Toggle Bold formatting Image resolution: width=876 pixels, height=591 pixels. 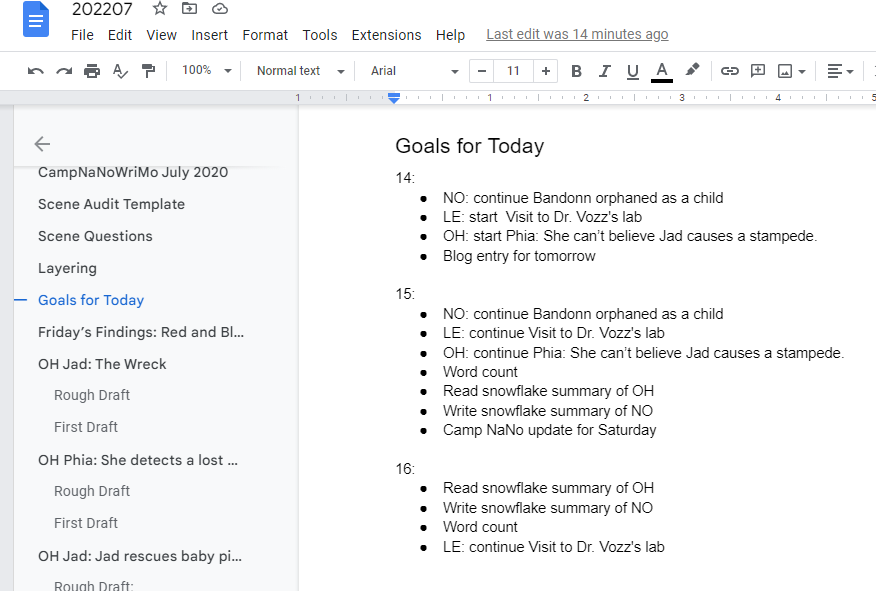click(x=576, y=71)
